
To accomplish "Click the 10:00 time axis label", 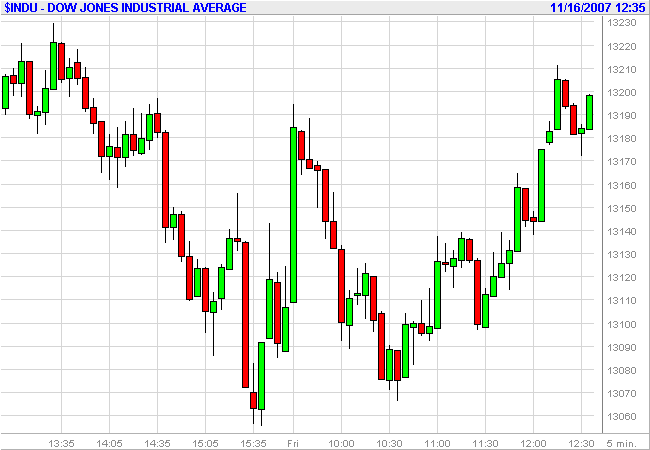I will point(341,444).
